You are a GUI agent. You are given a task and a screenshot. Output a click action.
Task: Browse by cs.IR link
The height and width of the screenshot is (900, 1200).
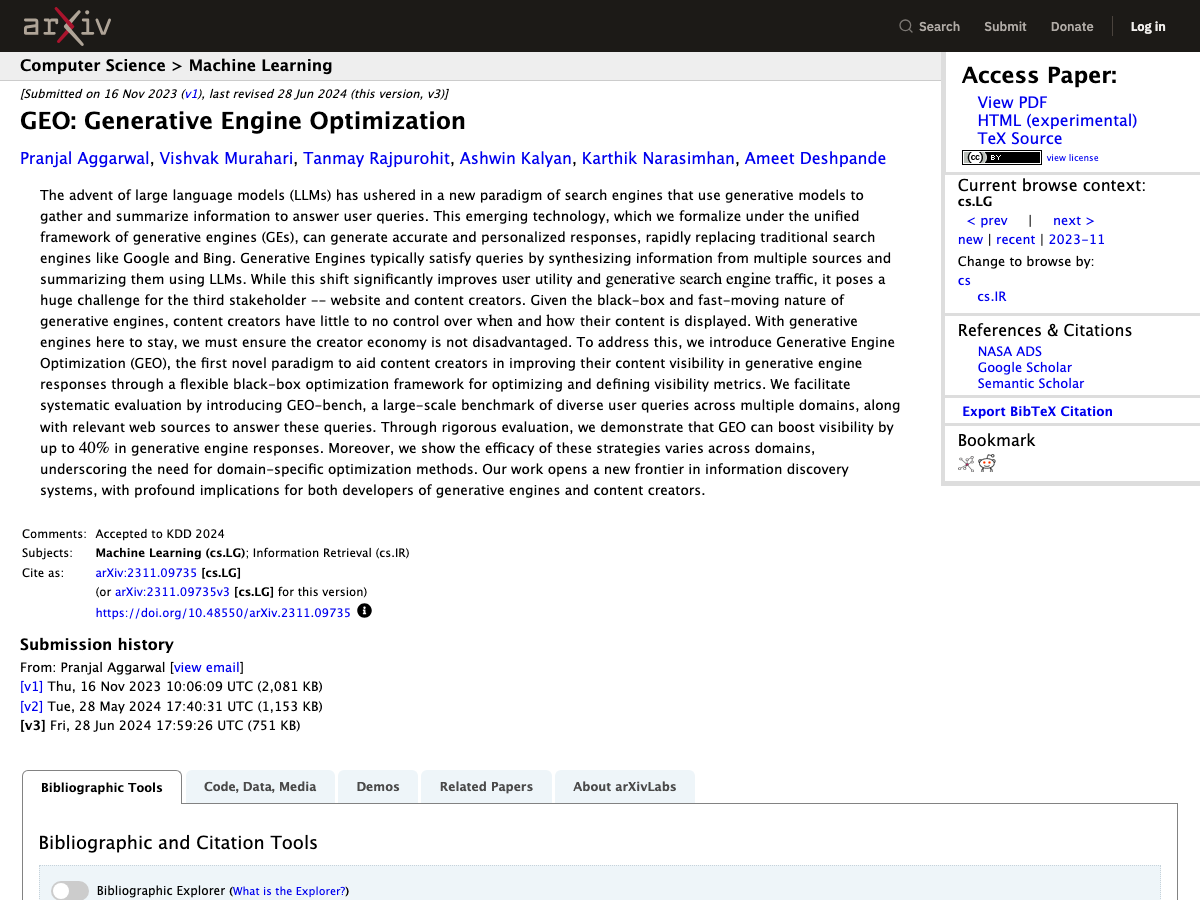tap(992, 296)
